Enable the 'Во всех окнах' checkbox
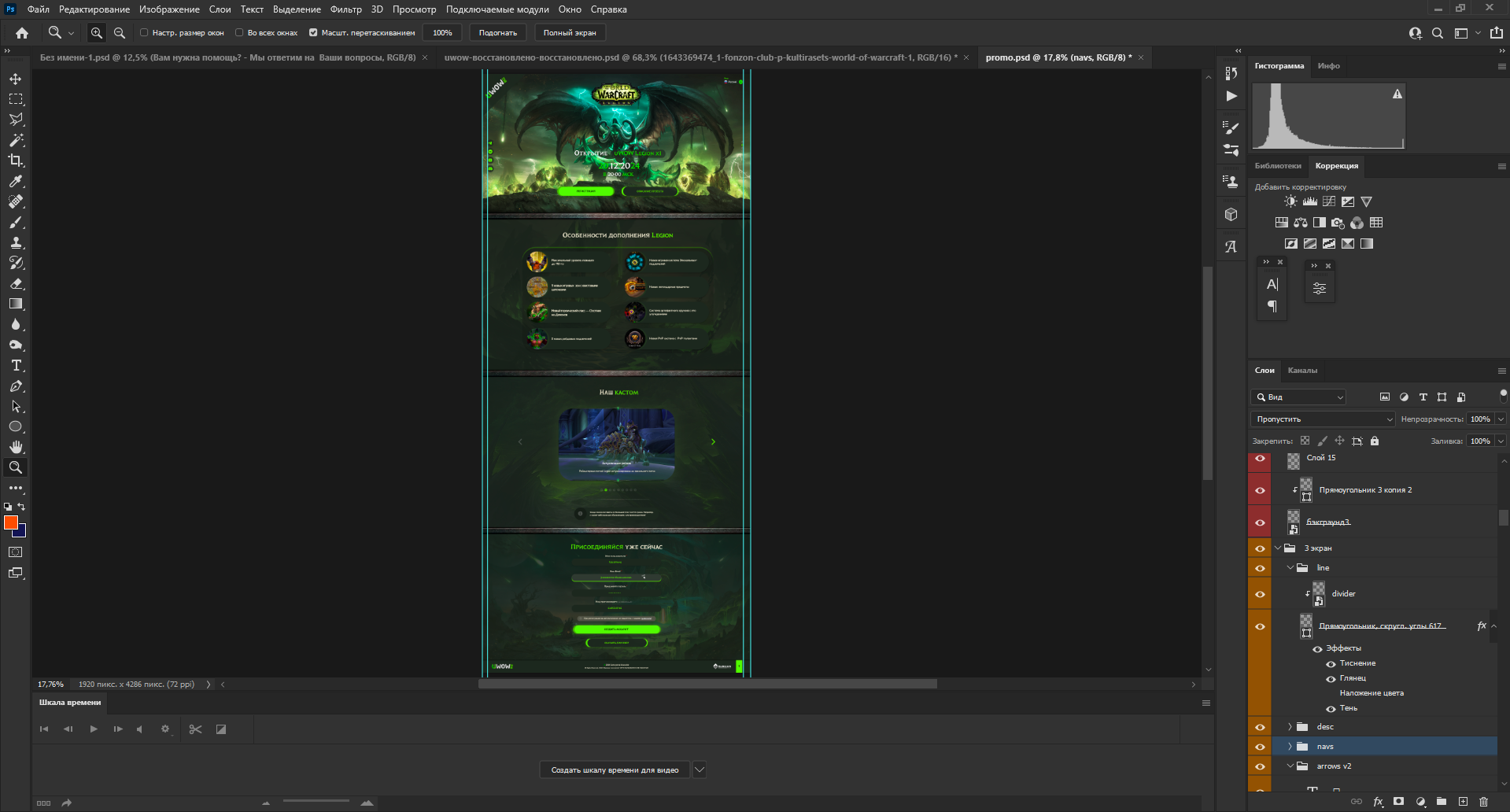1510x812 pixels. click(x=239, y=33)
